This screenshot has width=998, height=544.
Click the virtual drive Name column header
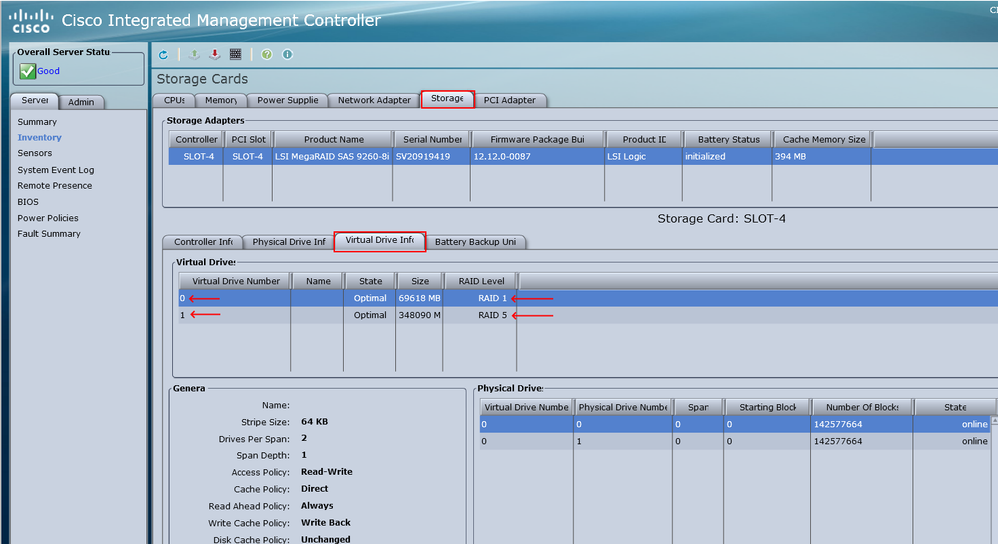(318, 281)
